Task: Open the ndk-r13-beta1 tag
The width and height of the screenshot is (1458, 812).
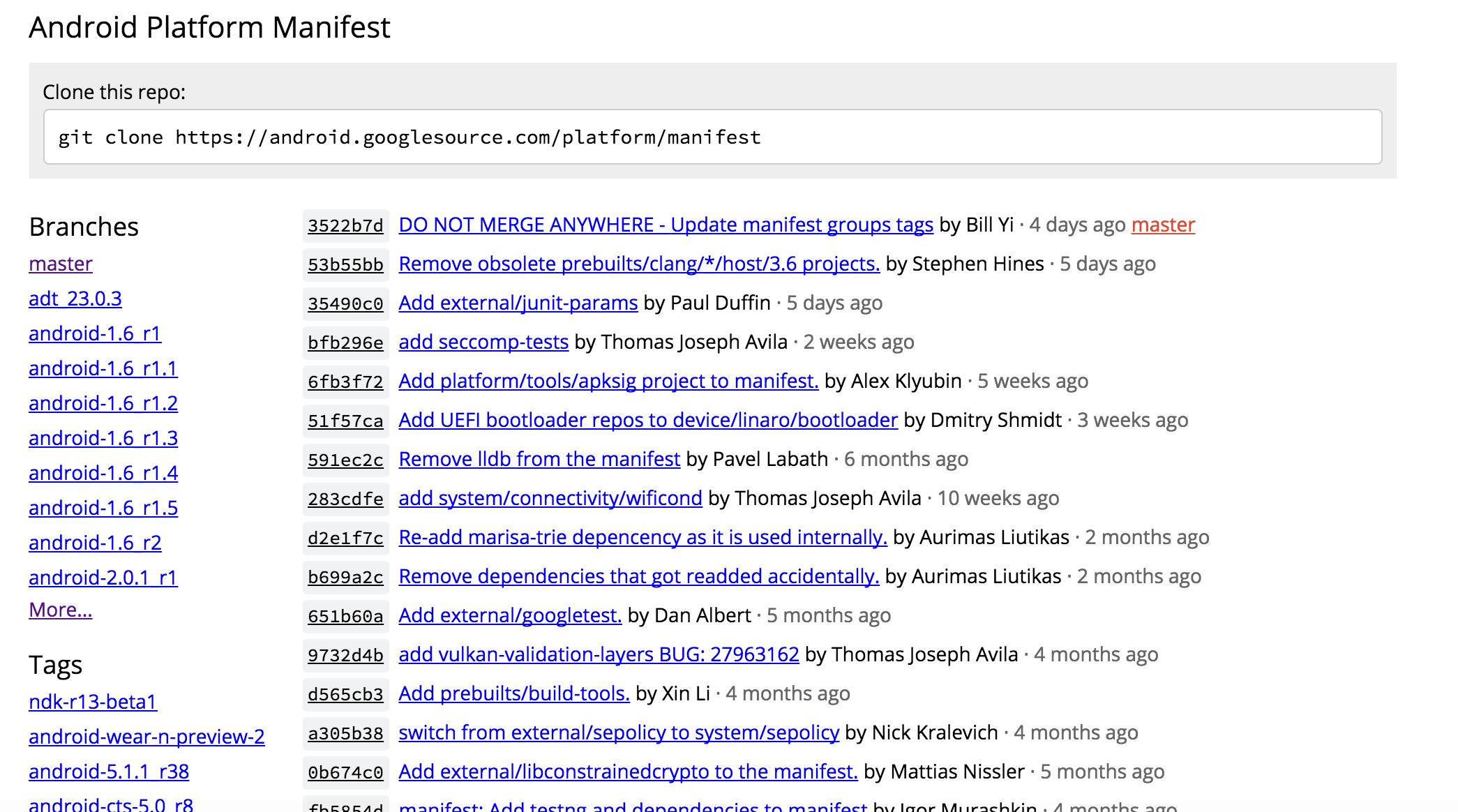Action: pyautogui.click(x=93, y=702)
